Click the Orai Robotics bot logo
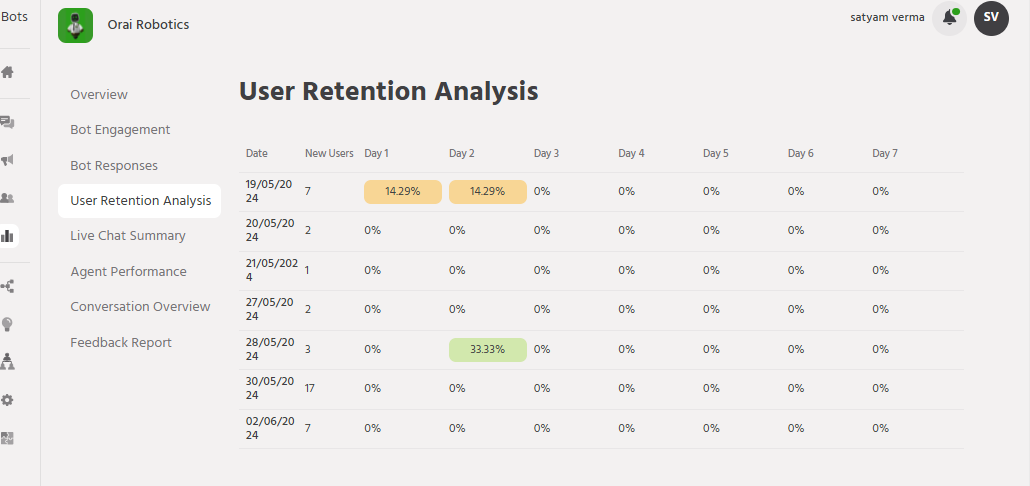 click(x=76, y=25)
